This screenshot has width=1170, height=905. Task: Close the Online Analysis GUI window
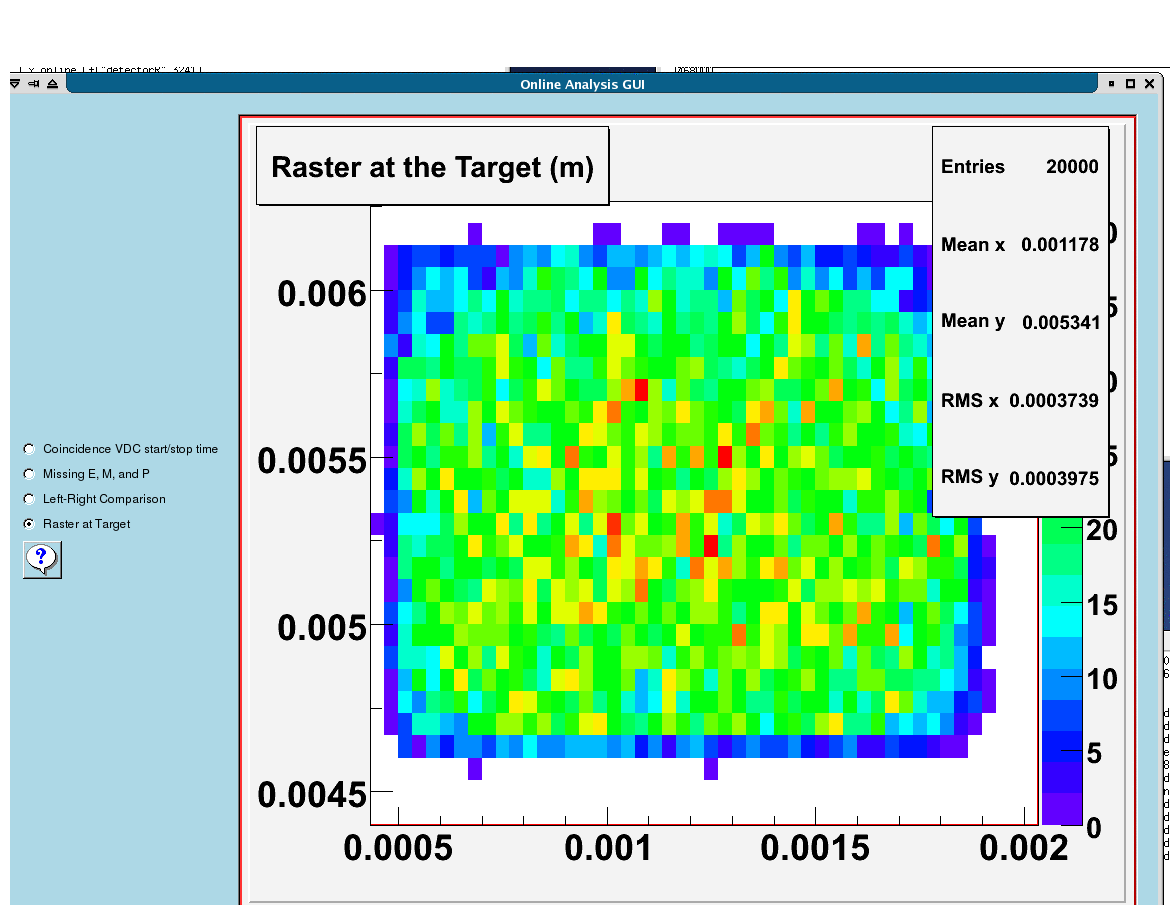[1150, 84]
